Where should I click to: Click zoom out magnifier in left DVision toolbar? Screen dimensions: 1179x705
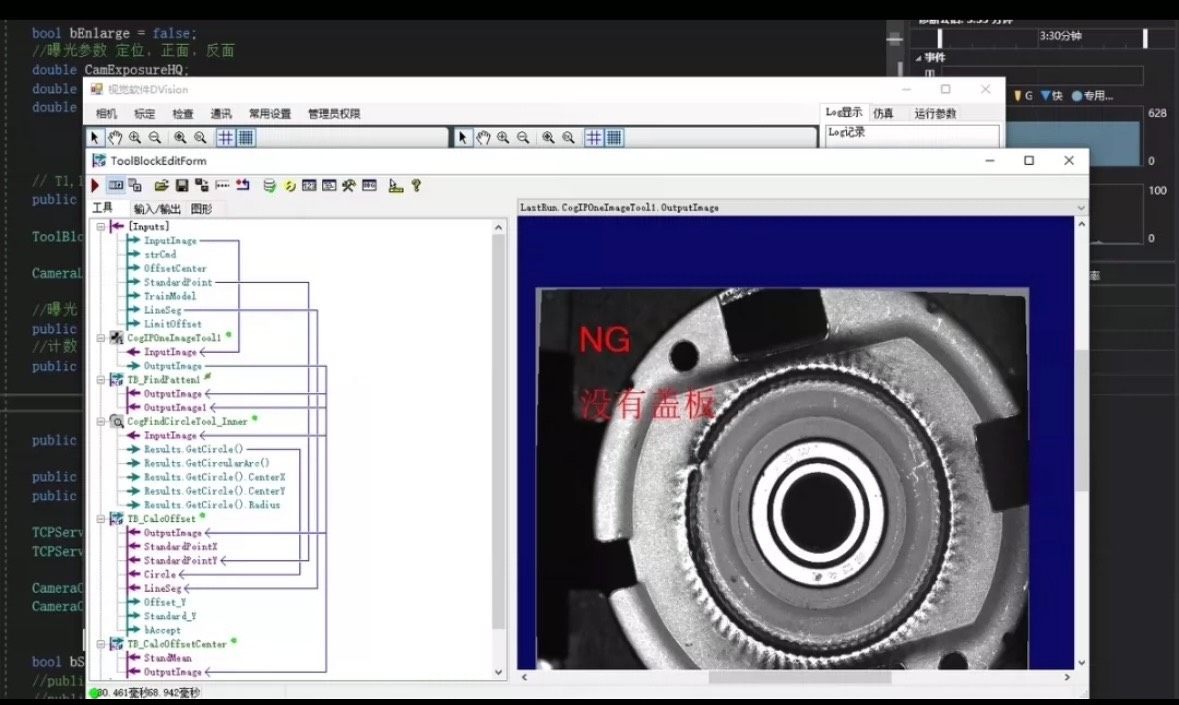pos(154,138)
